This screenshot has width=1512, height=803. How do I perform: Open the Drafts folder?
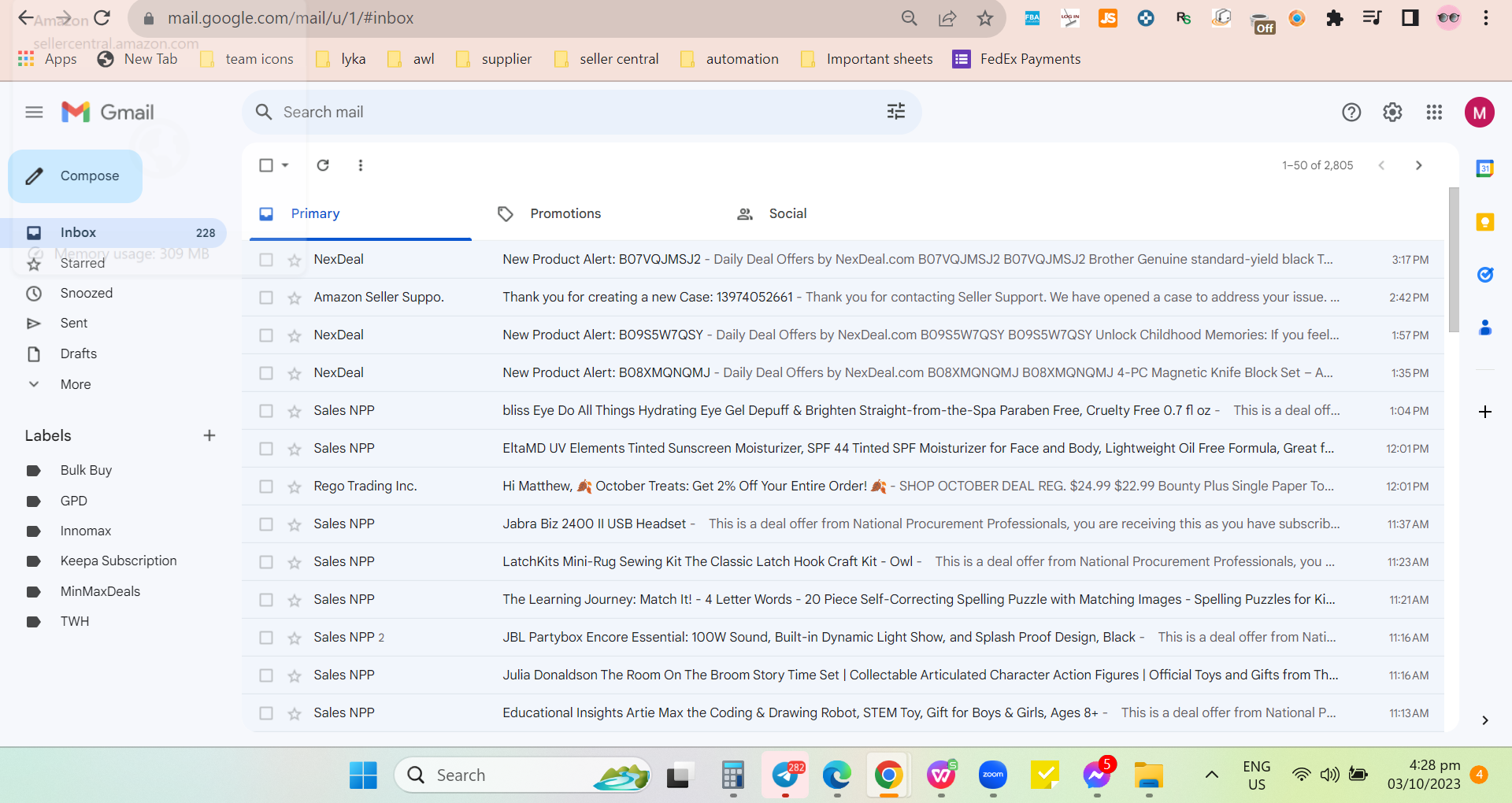79,353
